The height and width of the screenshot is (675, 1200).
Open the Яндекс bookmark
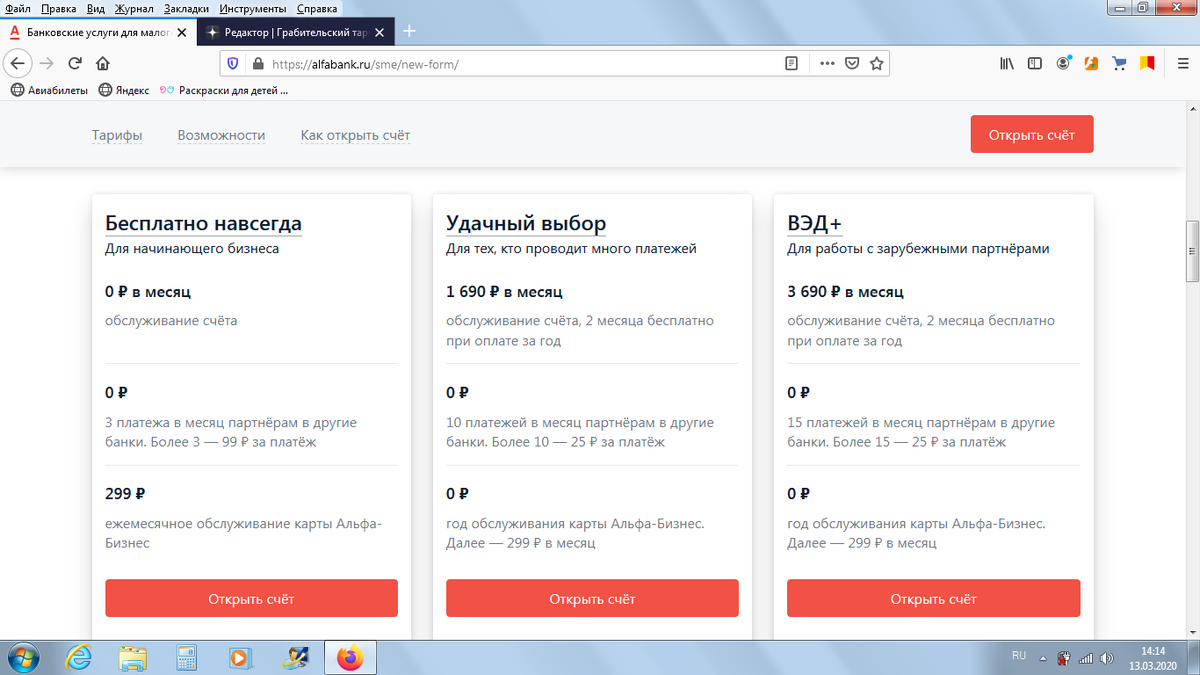coord(124,90)
